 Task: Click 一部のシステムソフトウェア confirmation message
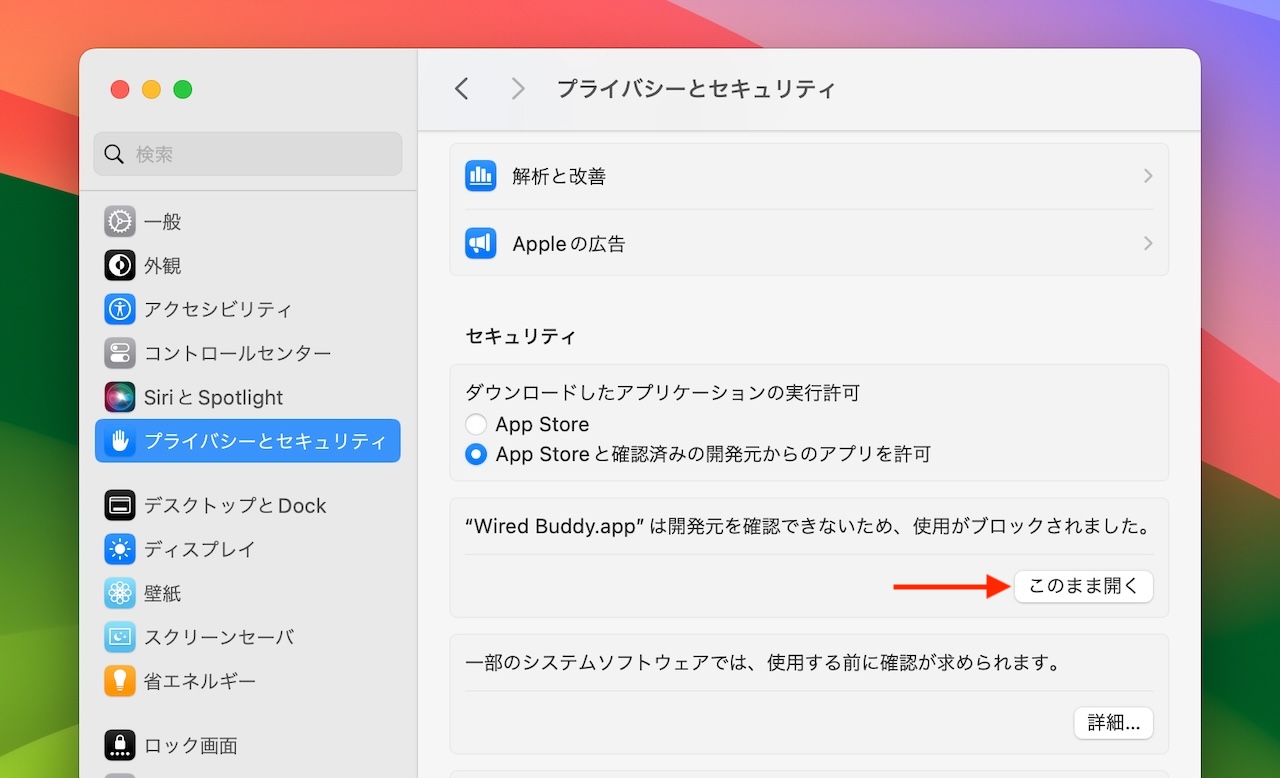[x=763, y=663]
